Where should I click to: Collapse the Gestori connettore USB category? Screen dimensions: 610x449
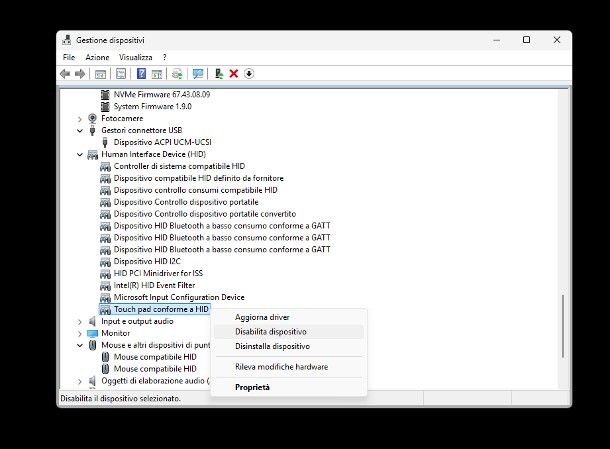click(x=80, y=131)
